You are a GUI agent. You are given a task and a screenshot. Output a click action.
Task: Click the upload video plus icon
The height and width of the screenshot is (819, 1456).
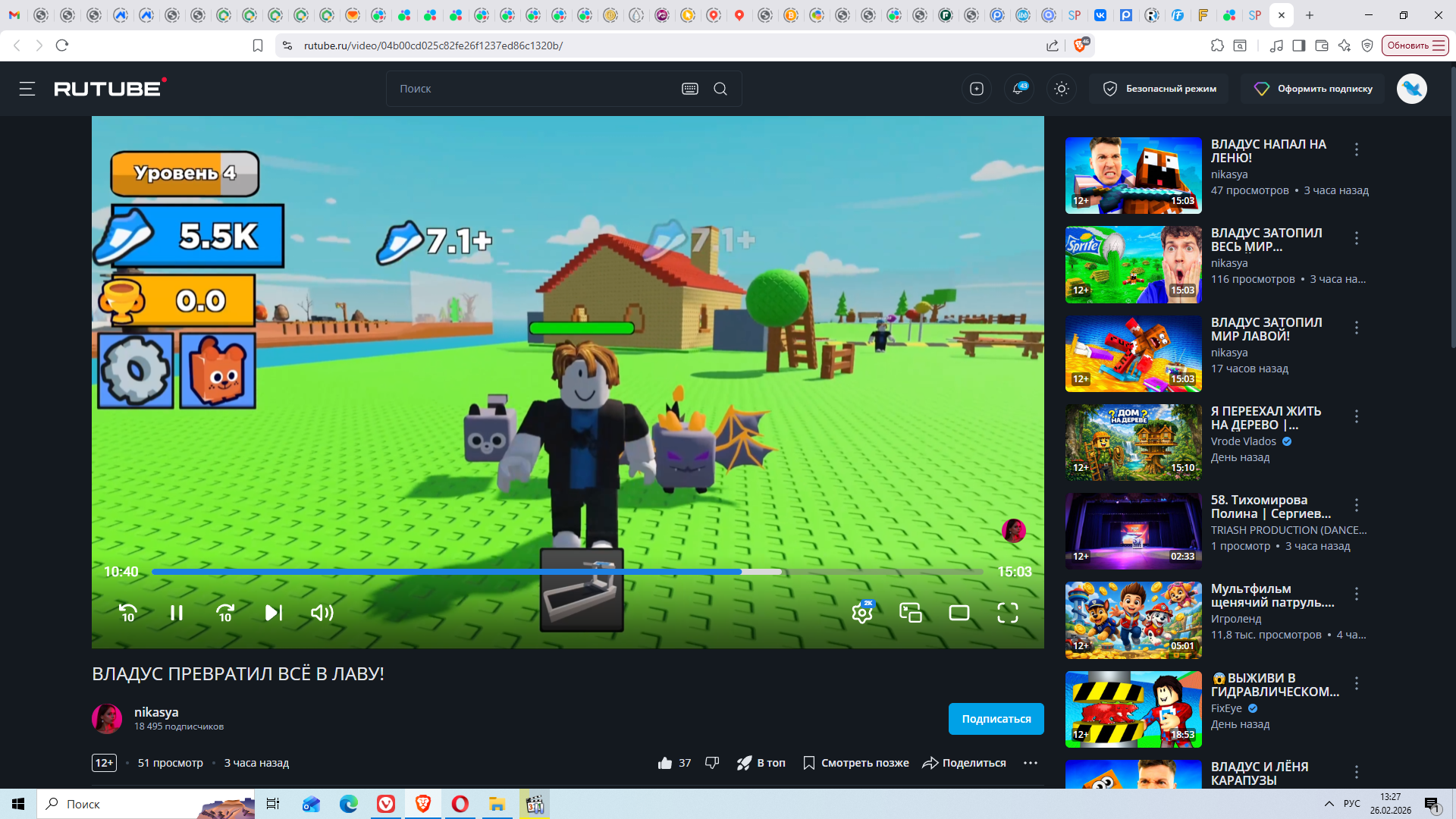click(977, 89)
